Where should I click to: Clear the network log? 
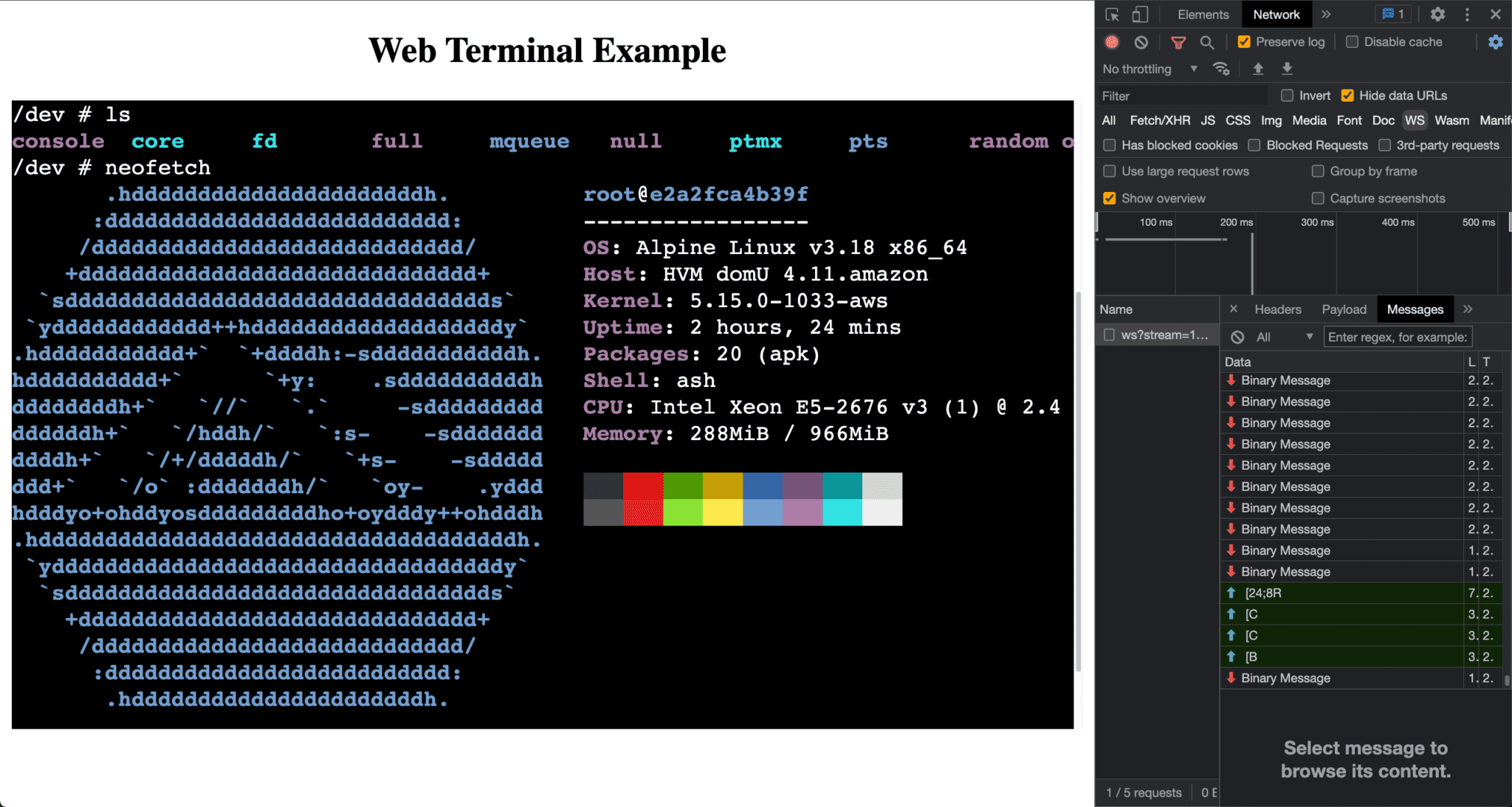click(x=1142, y=42)
